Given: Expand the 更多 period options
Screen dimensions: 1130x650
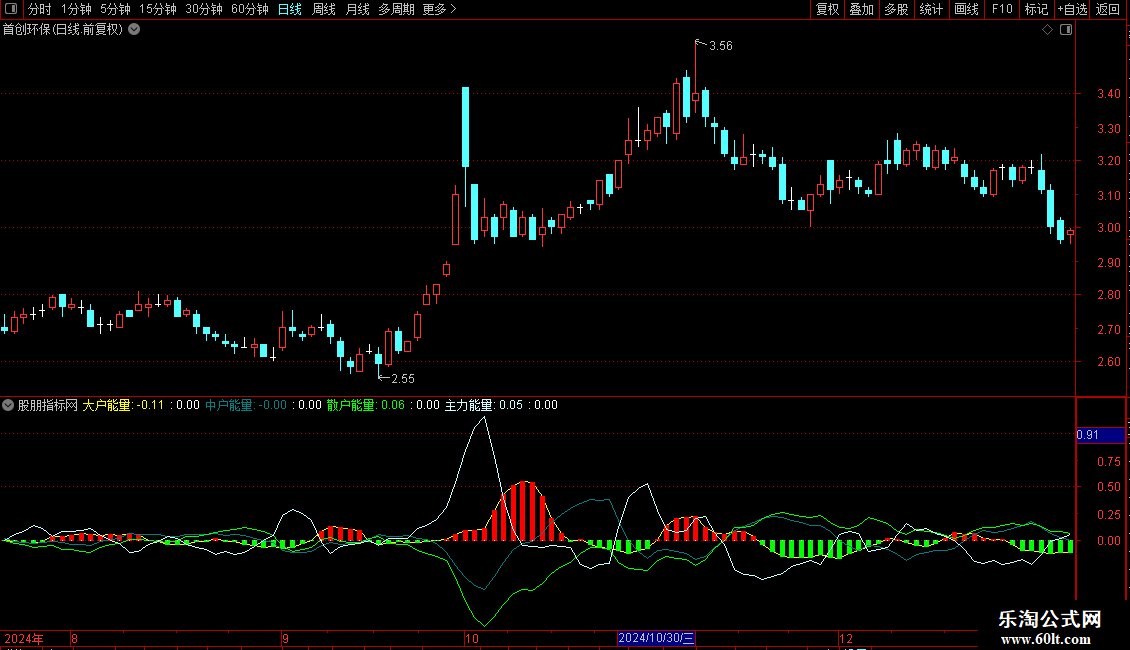Looking at the screenshot, I should [440, 9].
